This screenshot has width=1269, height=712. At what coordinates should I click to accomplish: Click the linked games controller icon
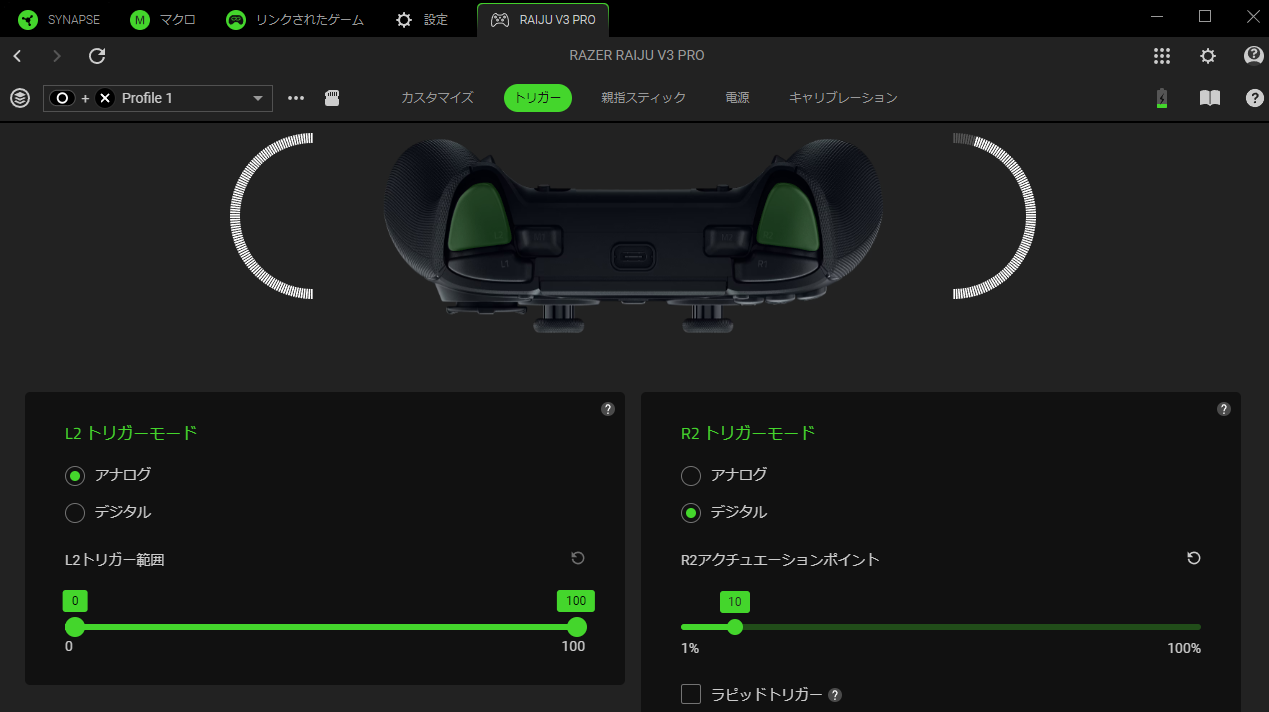click(236, 19)
